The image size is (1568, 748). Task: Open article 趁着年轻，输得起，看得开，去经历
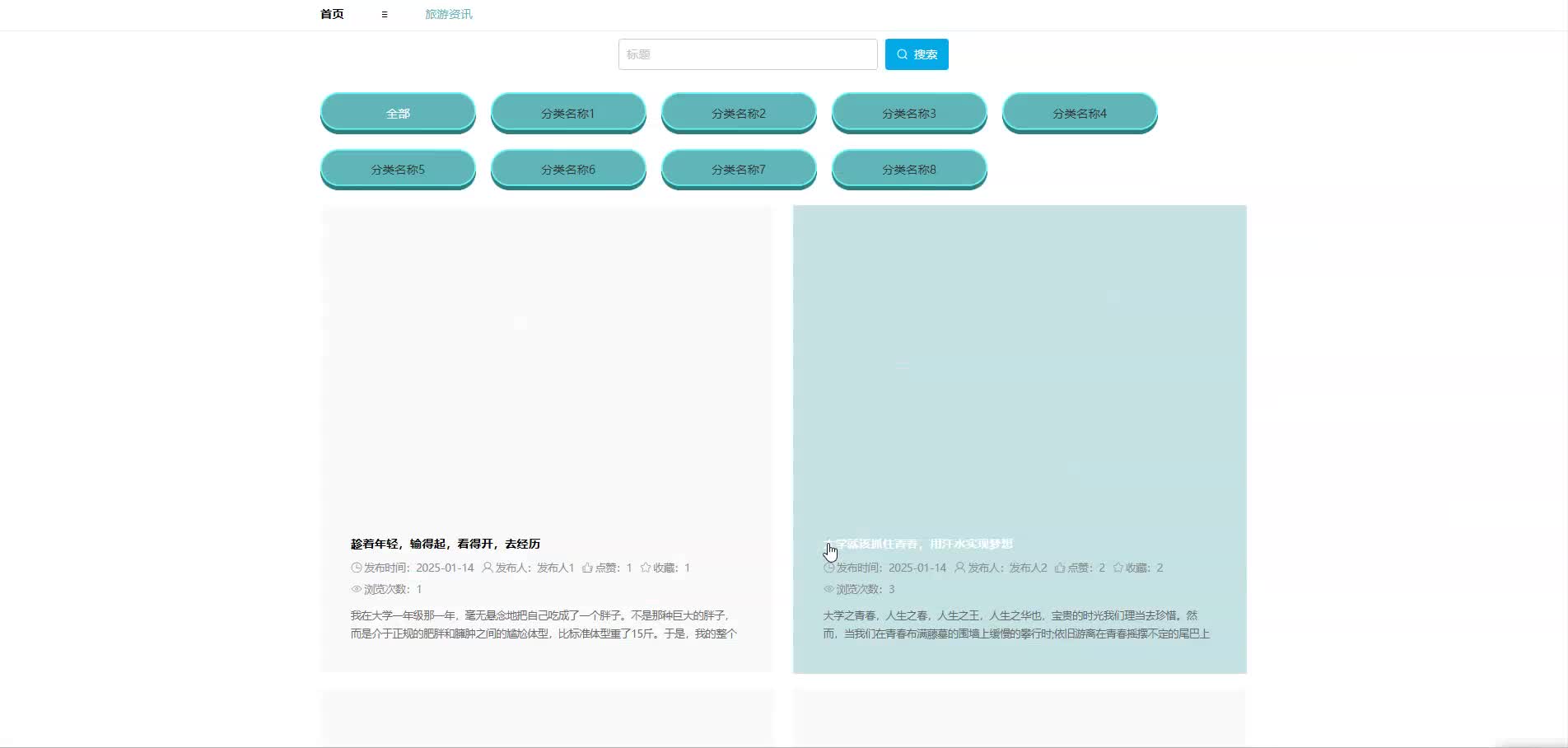[446, 544]
